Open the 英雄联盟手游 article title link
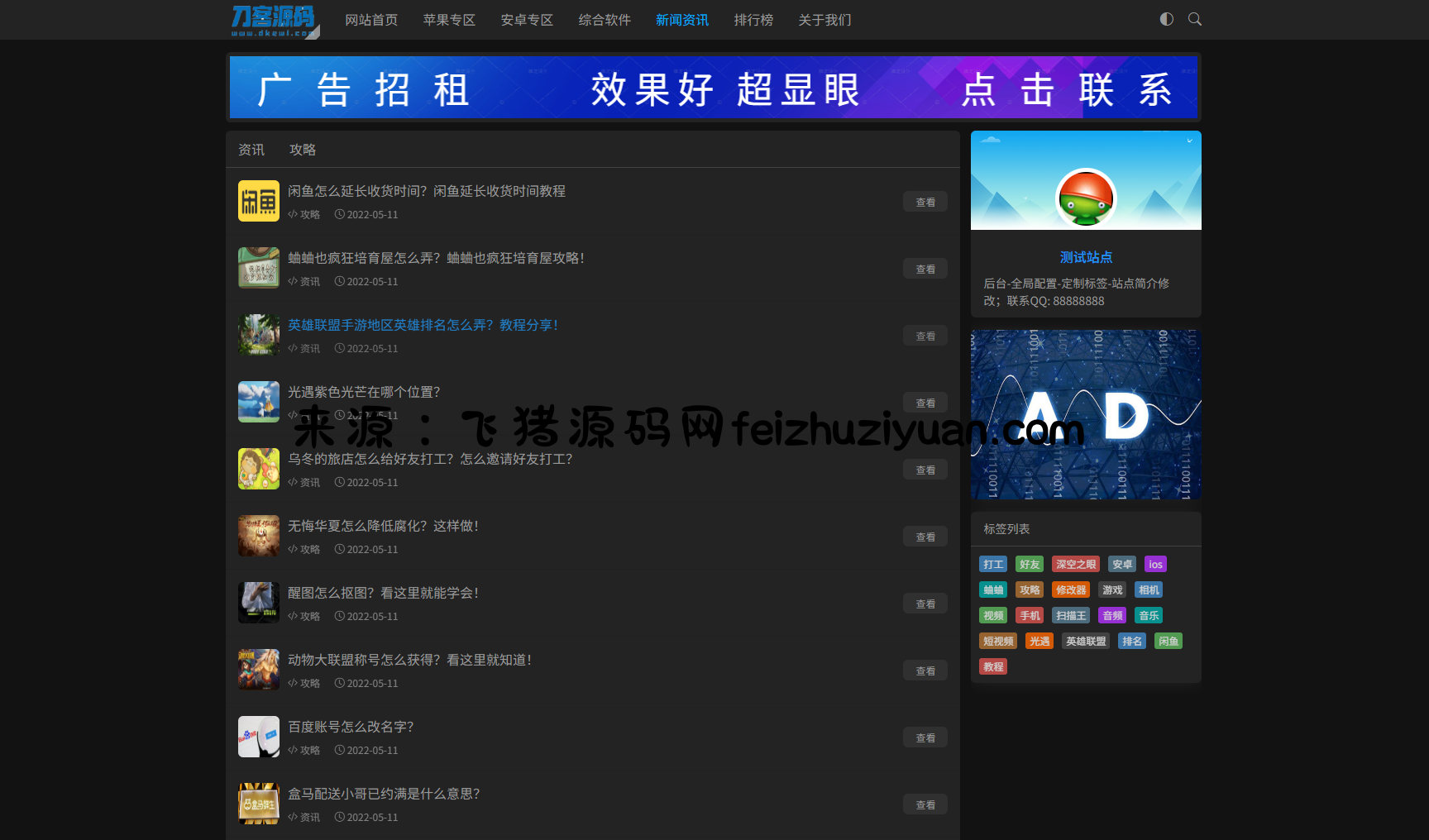 (x=423, y=325)
